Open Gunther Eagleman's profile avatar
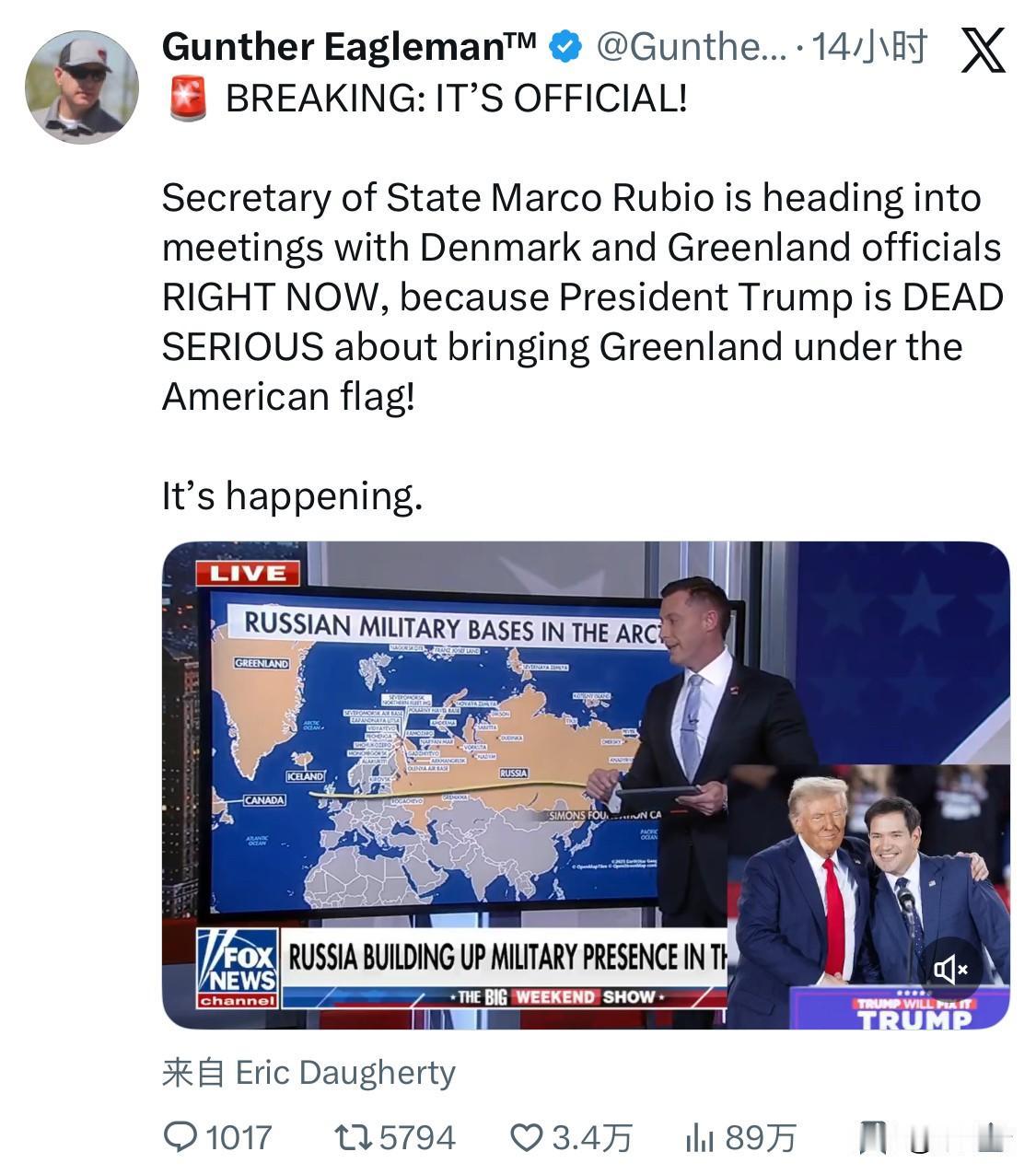Image resolution: width=1036 pixels, height=1175 pixels. click(81, 87)
